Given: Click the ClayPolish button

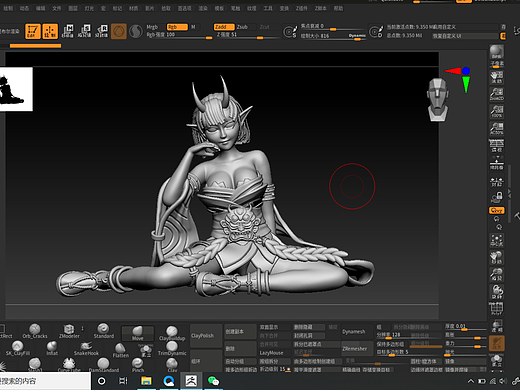Looking at the screenshot, I should click(206, 336).
